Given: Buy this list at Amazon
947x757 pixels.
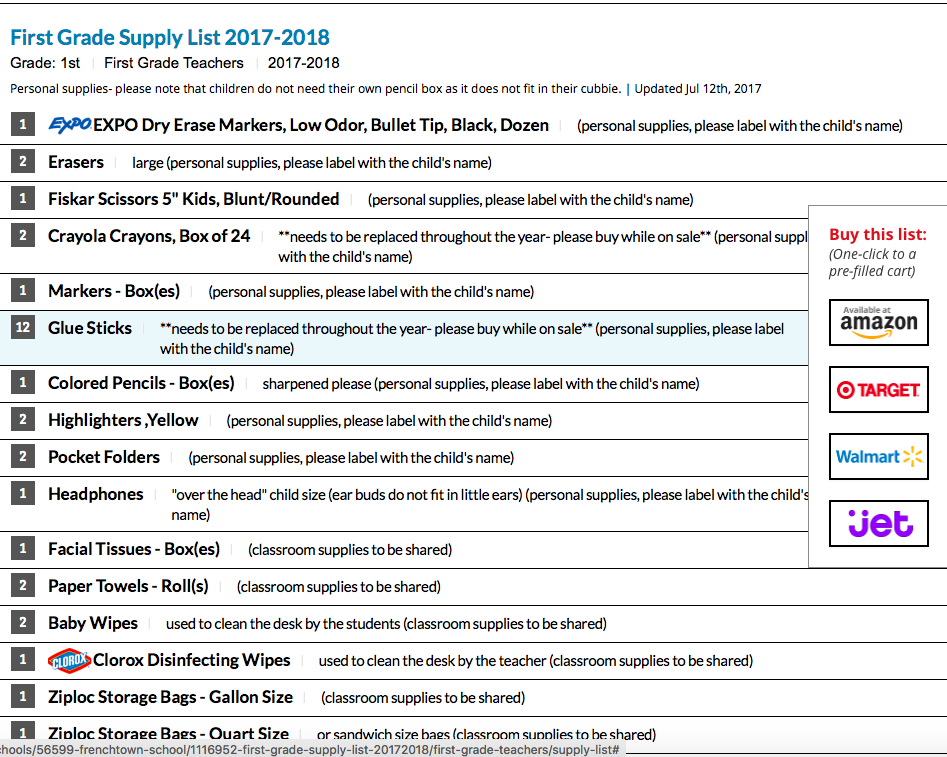Looking at the screenshot, I should click(x=879, y=323).
